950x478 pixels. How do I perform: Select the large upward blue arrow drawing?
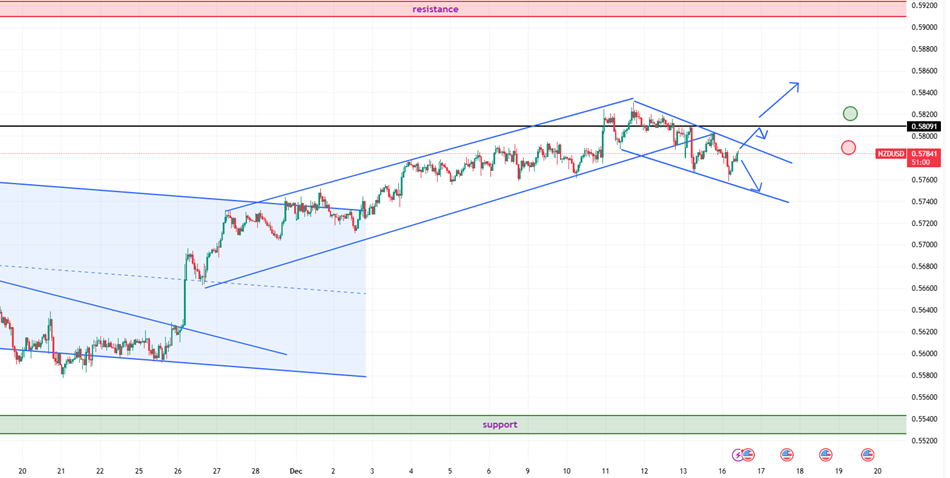click(x=778, y=98)
